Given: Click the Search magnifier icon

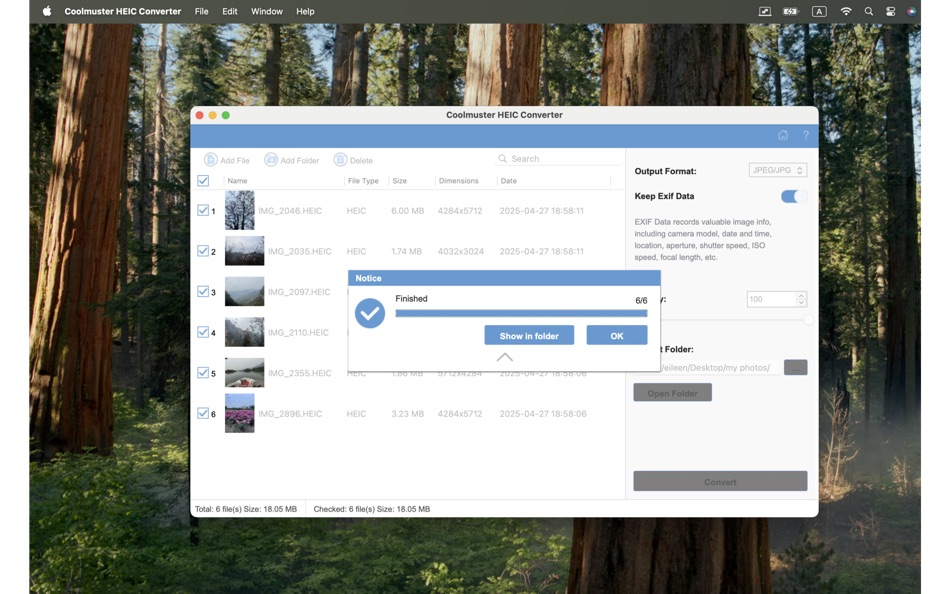Looking at the screenshot, I should pos(501,158).
